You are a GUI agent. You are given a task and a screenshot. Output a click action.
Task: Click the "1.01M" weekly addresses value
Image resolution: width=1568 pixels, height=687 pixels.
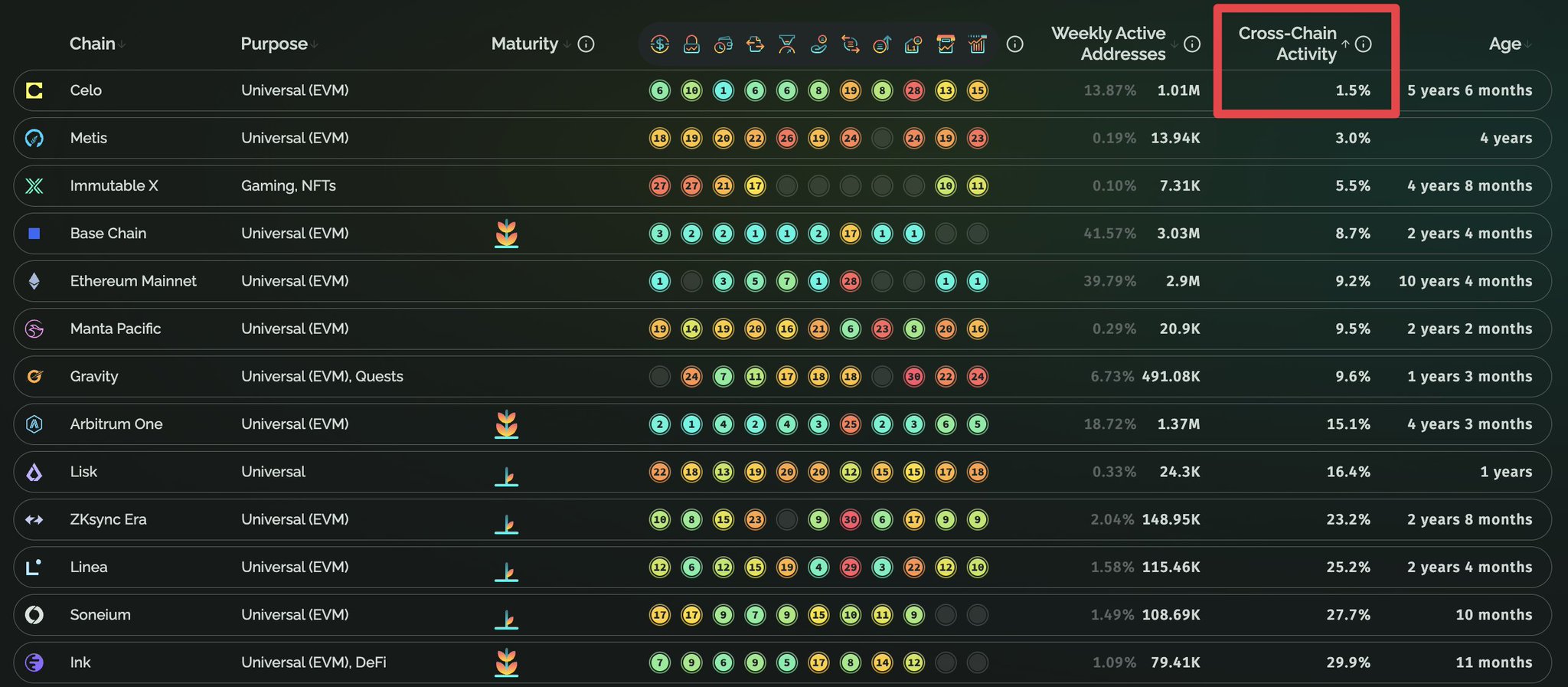pyautogui.click(x=1178, y=90)
